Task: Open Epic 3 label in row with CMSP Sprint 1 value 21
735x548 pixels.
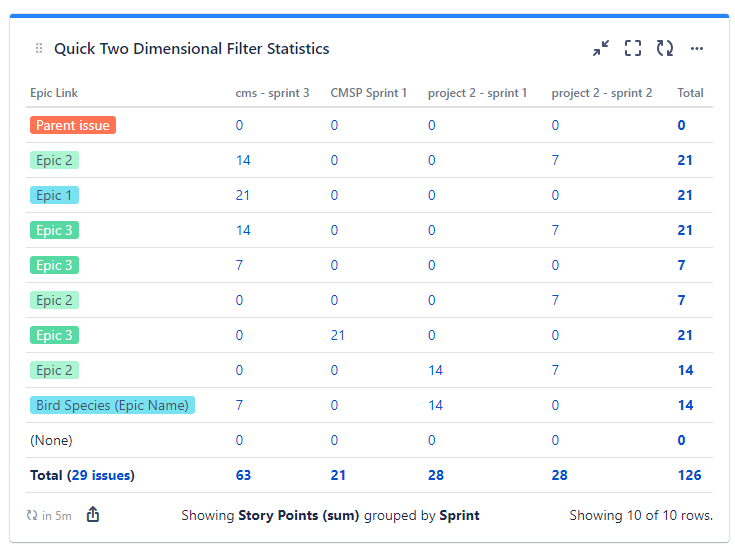Action: point(54,335)
